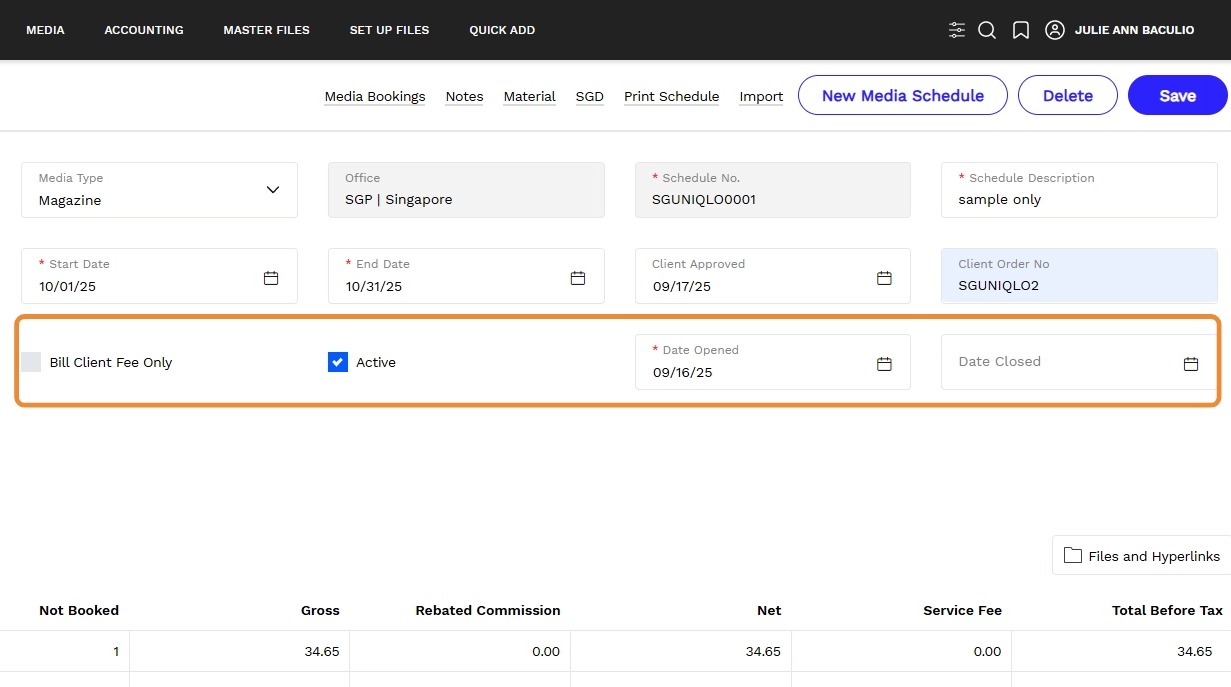Click the search magnifier icon

[x=987, y=30]
